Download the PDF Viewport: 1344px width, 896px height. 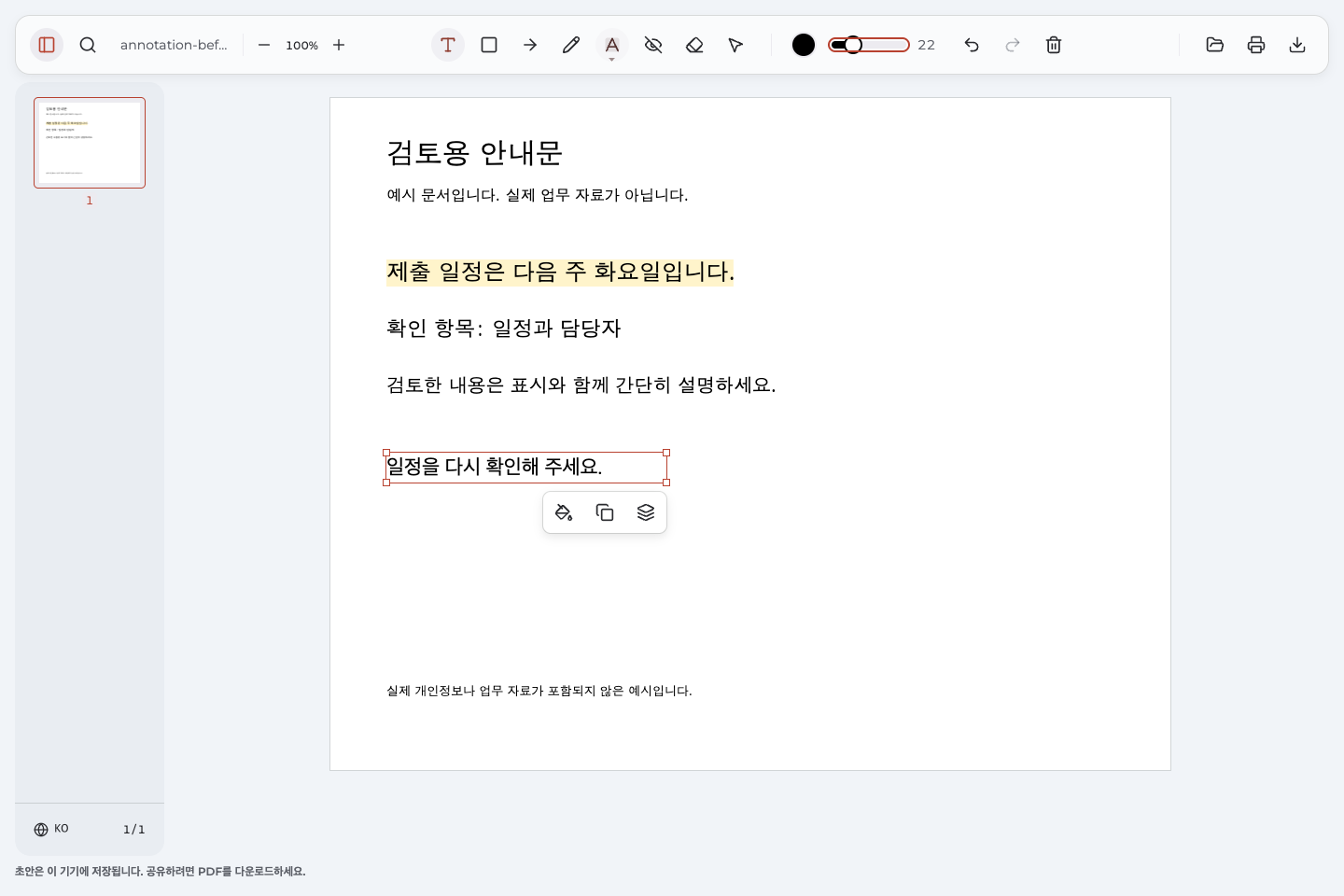pyautogui.click(x=1297, y=45)
